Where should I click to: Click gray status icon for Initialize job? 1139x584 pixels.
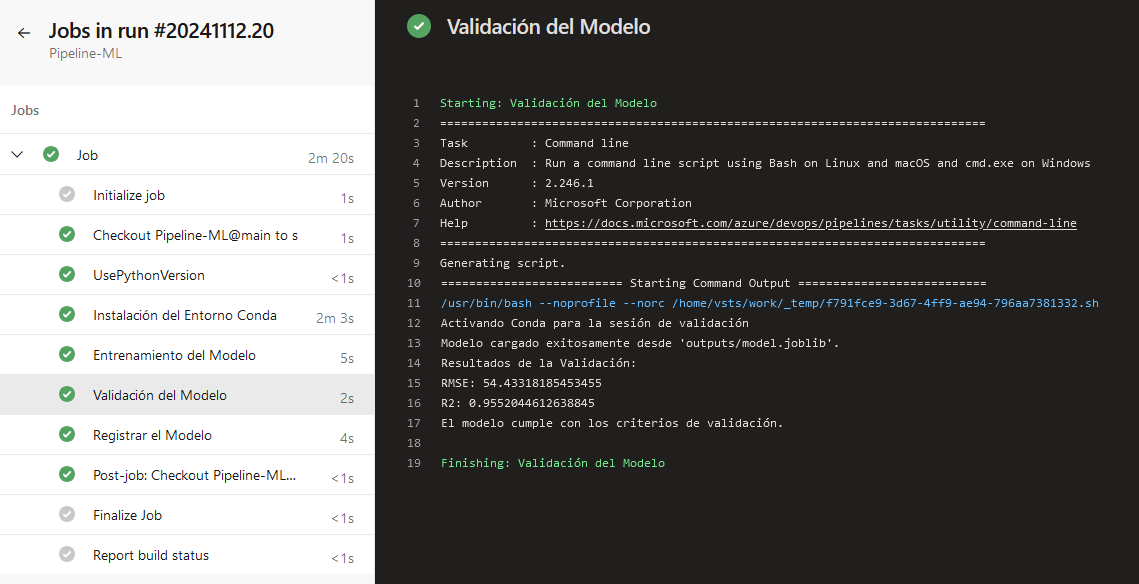point(67,195)
